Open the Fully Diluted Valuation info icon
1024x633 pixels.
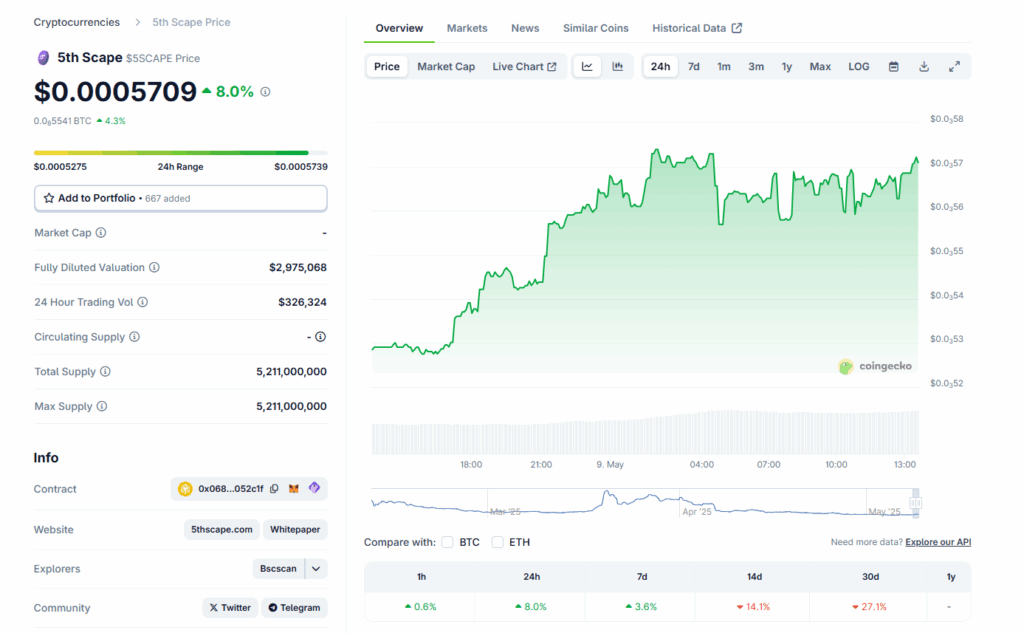click(154, 267)
